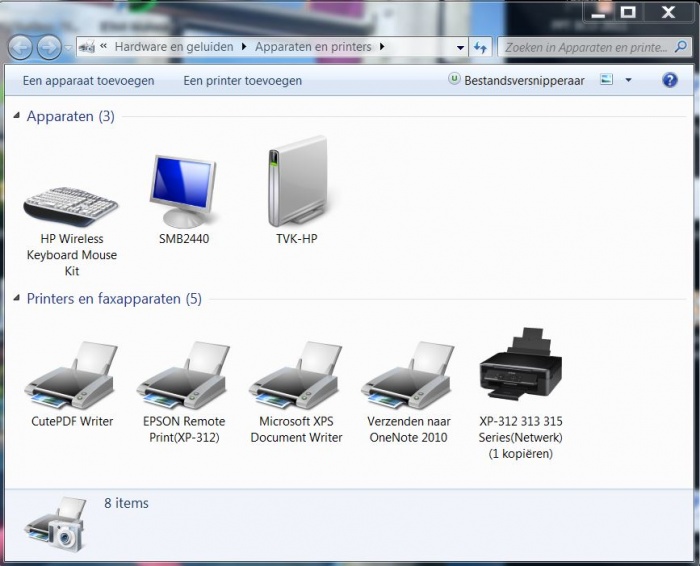Click the forward navigation arrow
The image size is (700, 566).
[x=49, y=47]
